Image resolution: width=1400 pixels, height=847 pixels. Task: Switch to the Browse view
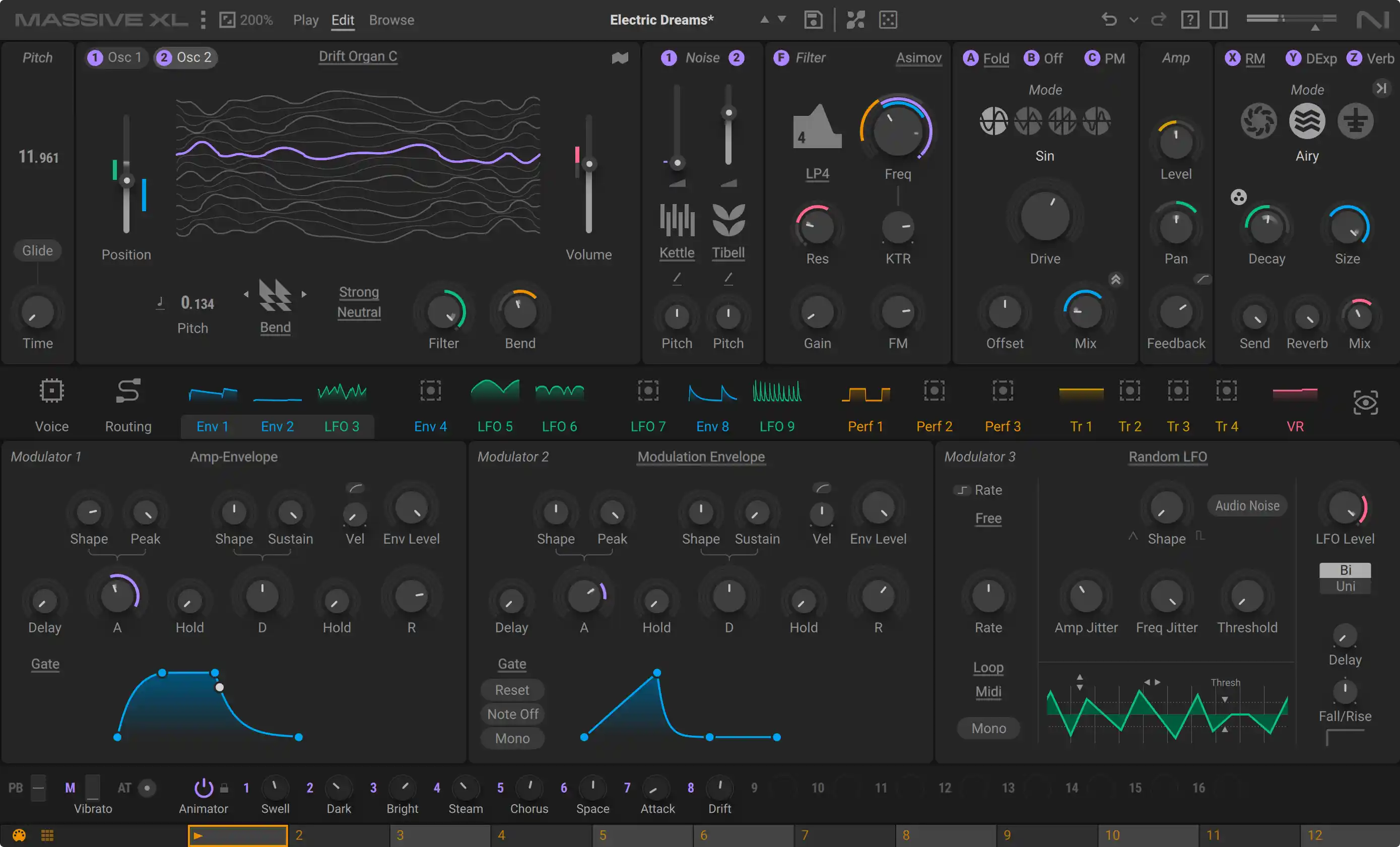(391, 20)
